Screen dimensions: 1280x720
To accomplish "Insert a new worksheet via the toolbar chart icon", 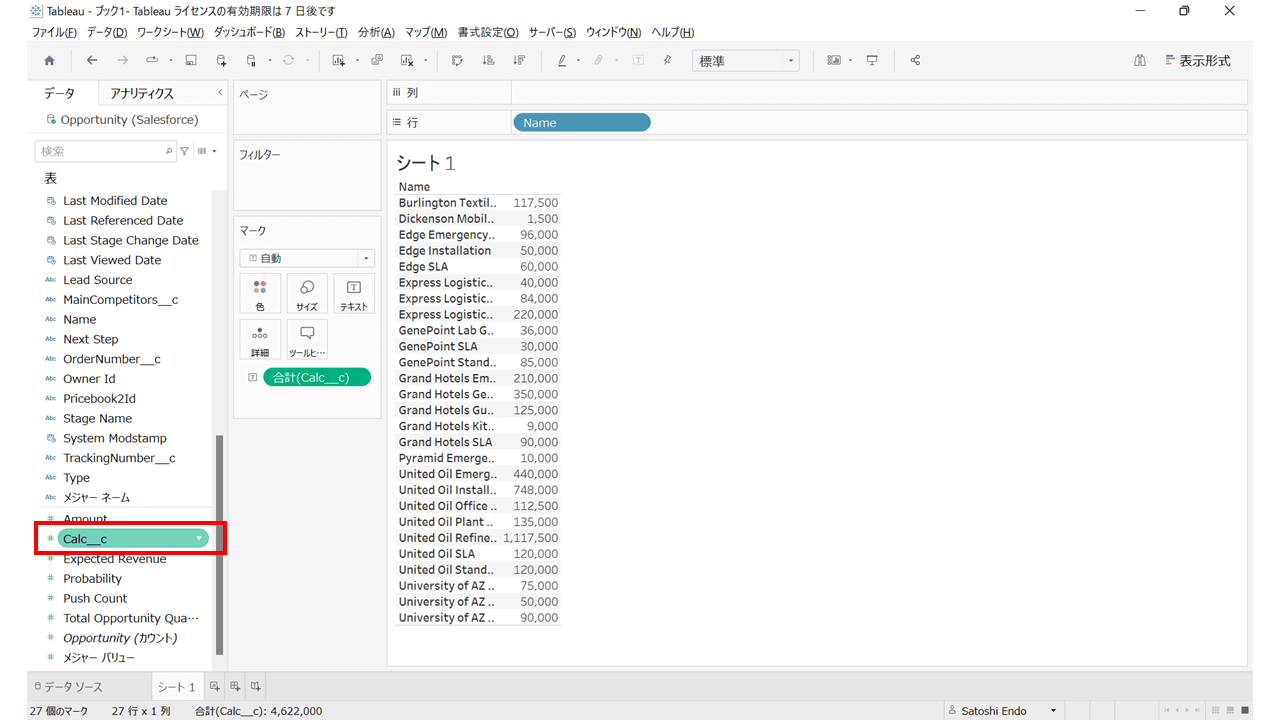I will 338,61.
